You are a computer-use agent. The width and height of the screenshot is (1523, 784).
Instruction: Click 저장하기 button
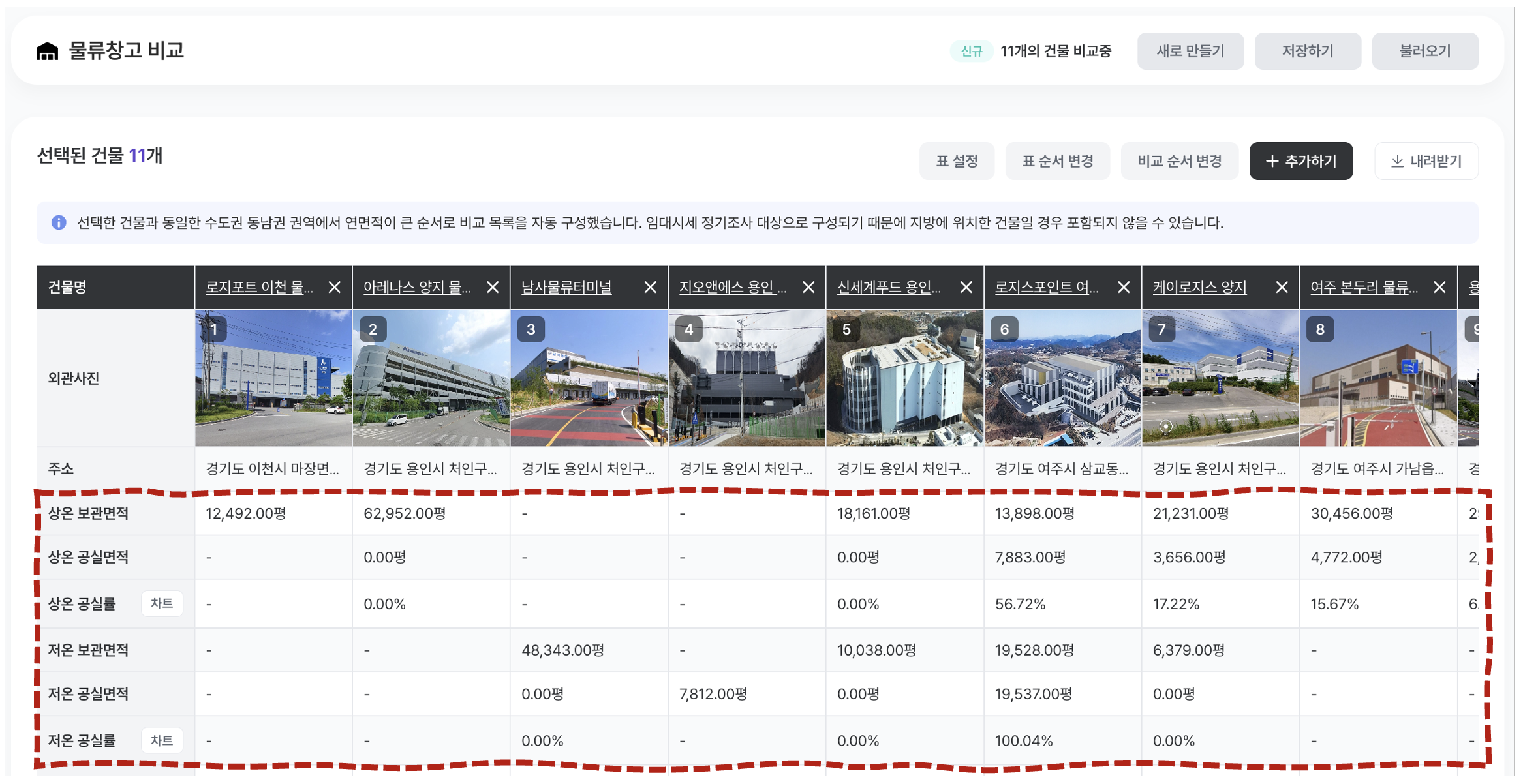tap(1307, 52)
